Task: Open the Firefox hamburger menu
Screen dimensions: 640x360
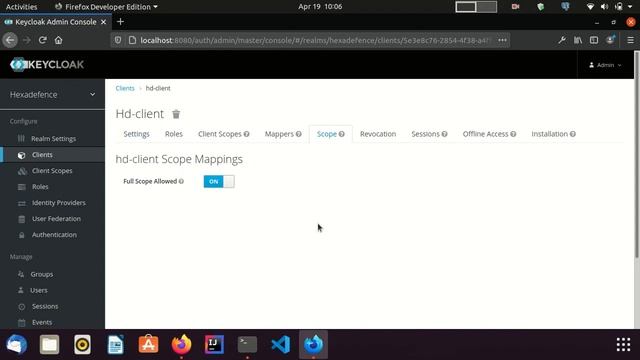Action: point(630,40)
